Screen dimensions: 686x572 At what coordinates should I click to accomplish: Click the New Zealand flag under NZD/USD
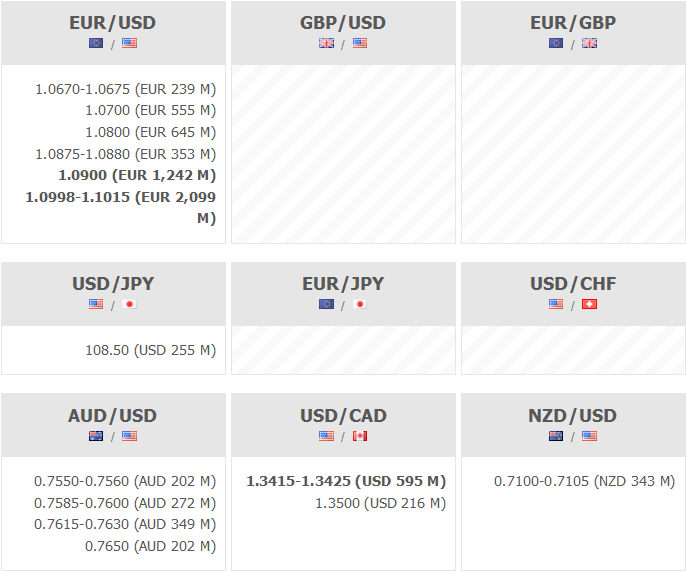[x=556, y=436]
